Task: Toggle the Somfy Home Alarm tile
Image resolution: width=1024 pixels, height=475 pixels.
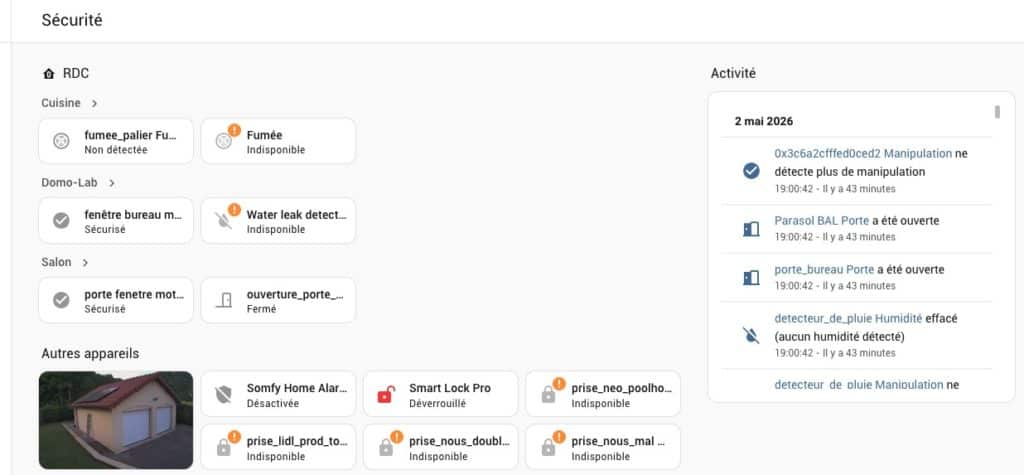Action: [x=278, y=394]
